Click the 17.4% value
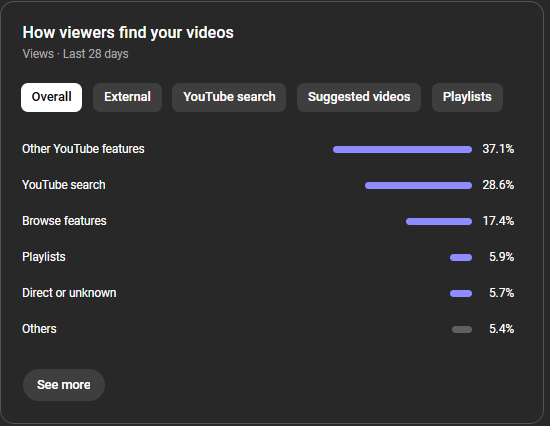The image size is (550, 426). point(498,221)
